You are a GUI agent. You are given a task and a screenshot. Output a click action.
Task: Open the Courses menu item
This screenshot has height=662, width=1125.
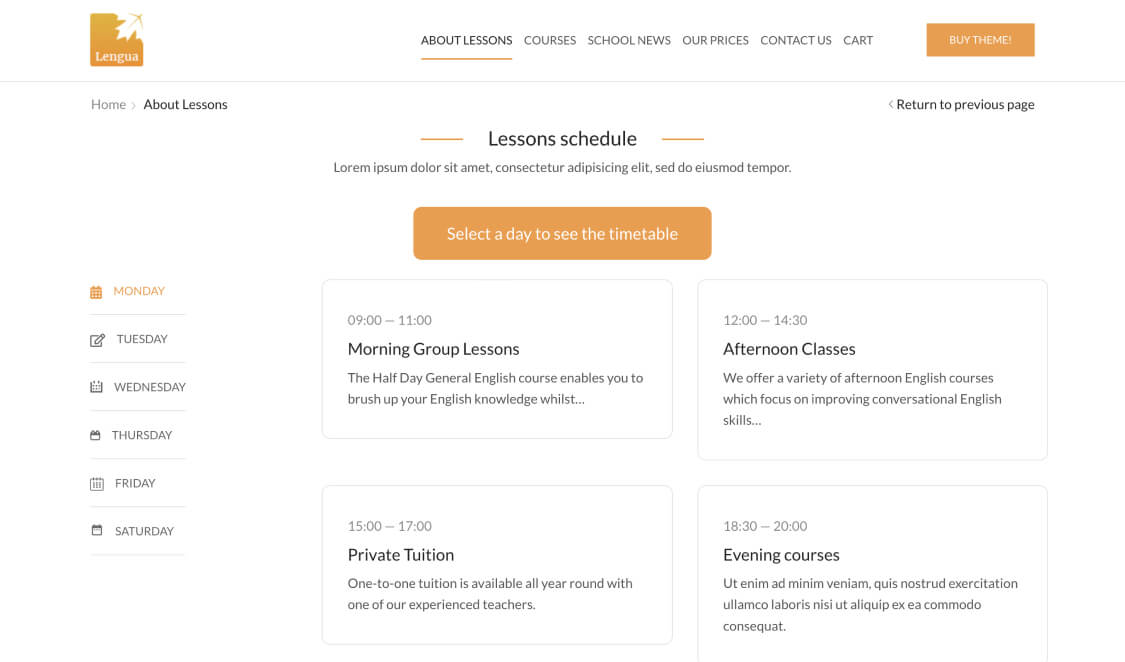point(549,40)
